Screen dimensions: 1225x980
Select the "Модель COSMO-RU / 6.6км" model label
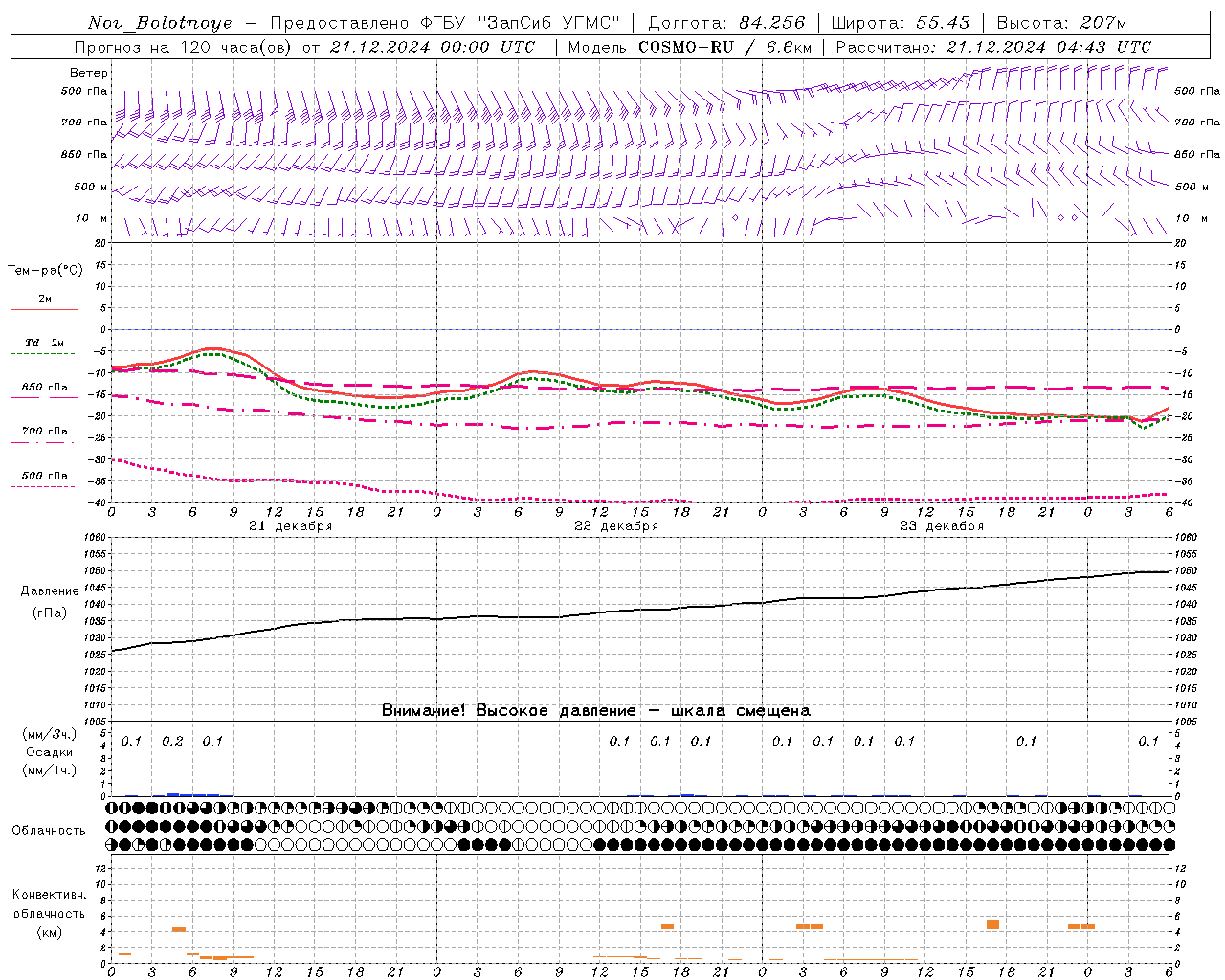point(690,47)
